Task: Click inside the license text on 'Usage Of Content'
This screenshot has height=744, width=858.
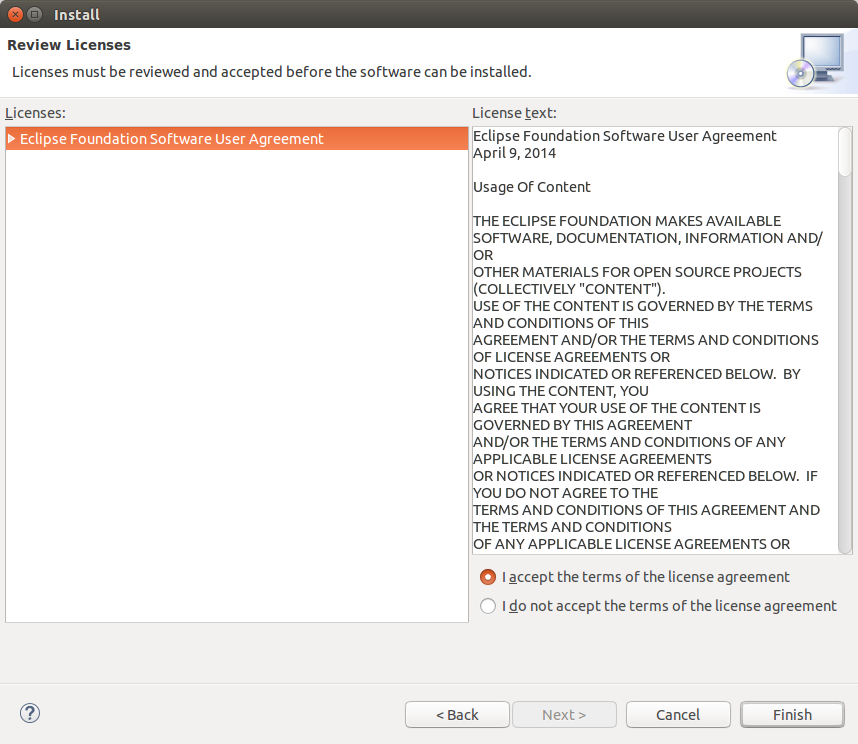Action: tap(531, 187)
